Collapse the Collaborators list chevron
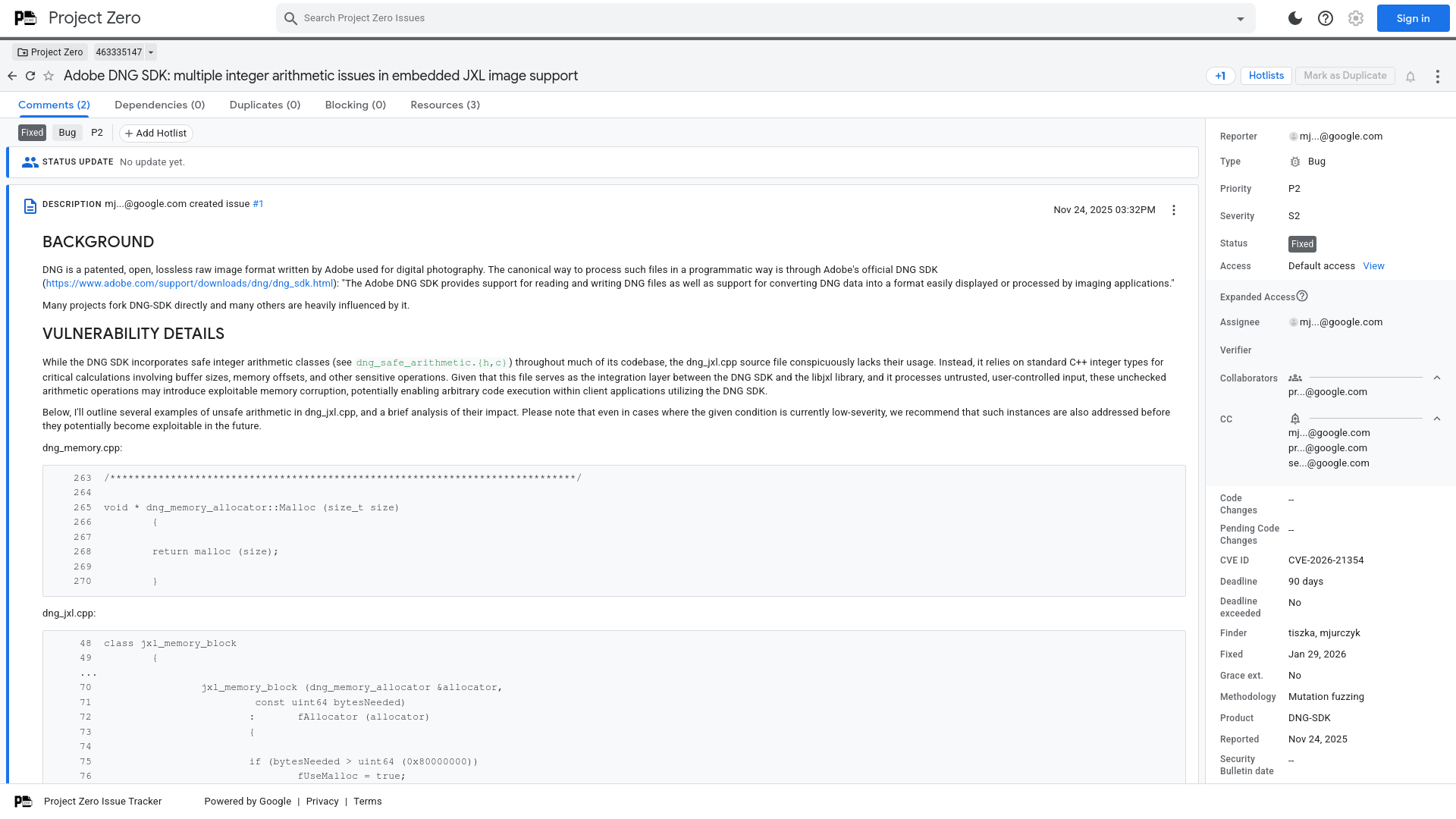Screen dimensions: 1456x819 [1437, 377]
